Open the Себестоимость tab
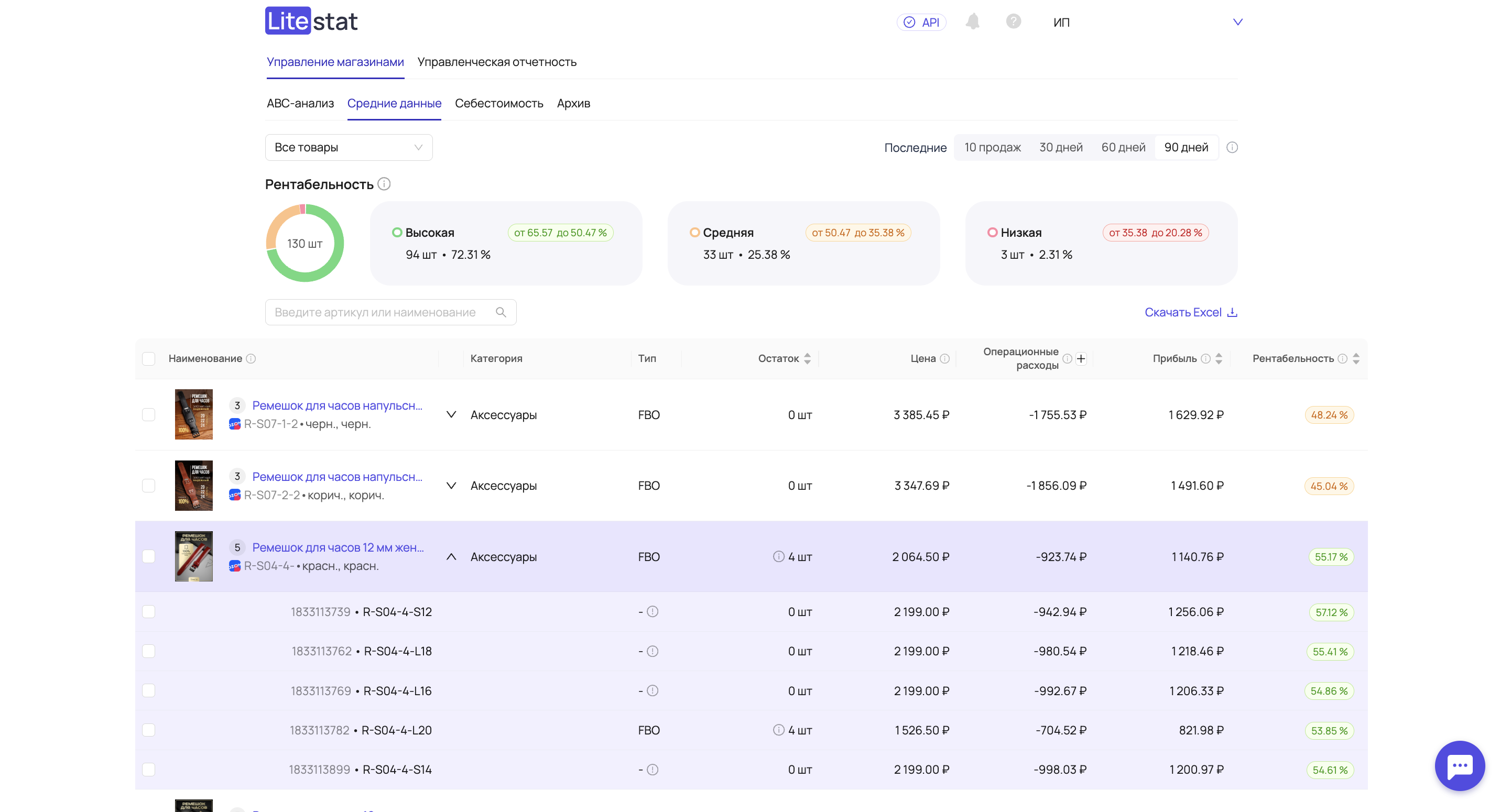Screen dimensions: 1500x812 [x=498, y=103]
